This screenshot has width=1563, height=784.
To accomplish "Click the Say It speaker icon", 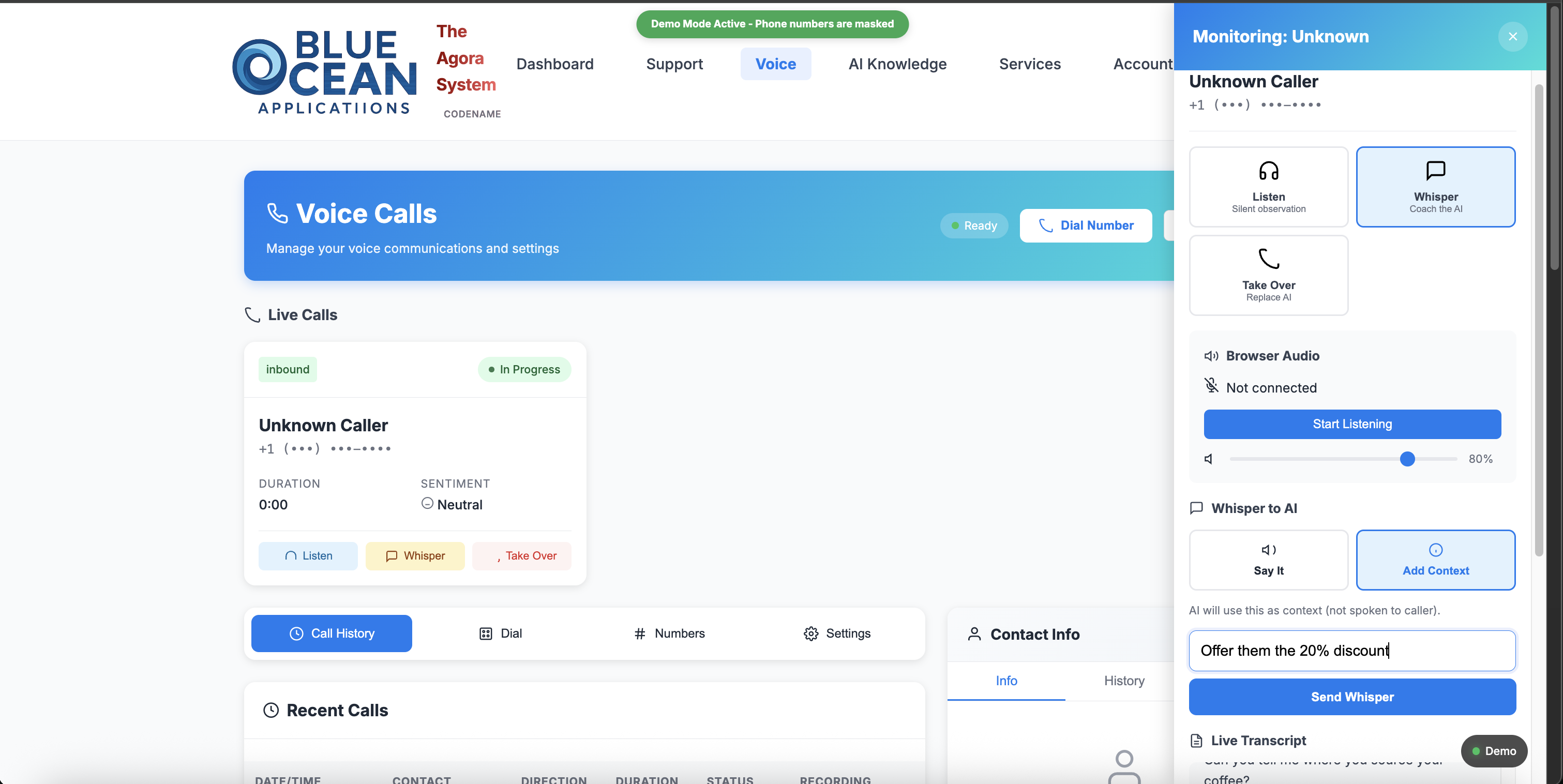I will [1268, 550].
